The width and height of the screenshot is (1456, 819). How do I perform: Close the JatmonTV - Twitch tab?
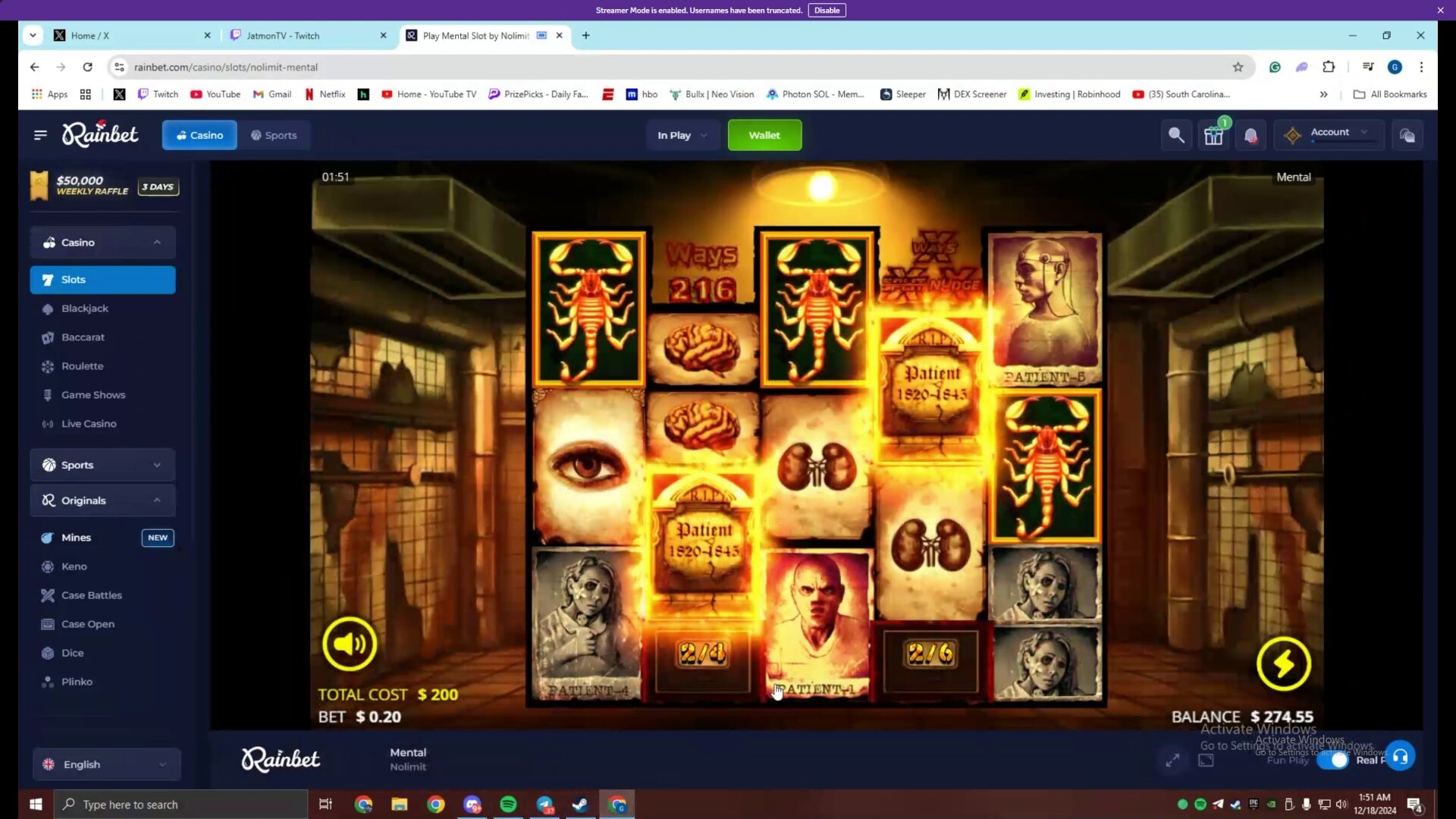(383, 36)
